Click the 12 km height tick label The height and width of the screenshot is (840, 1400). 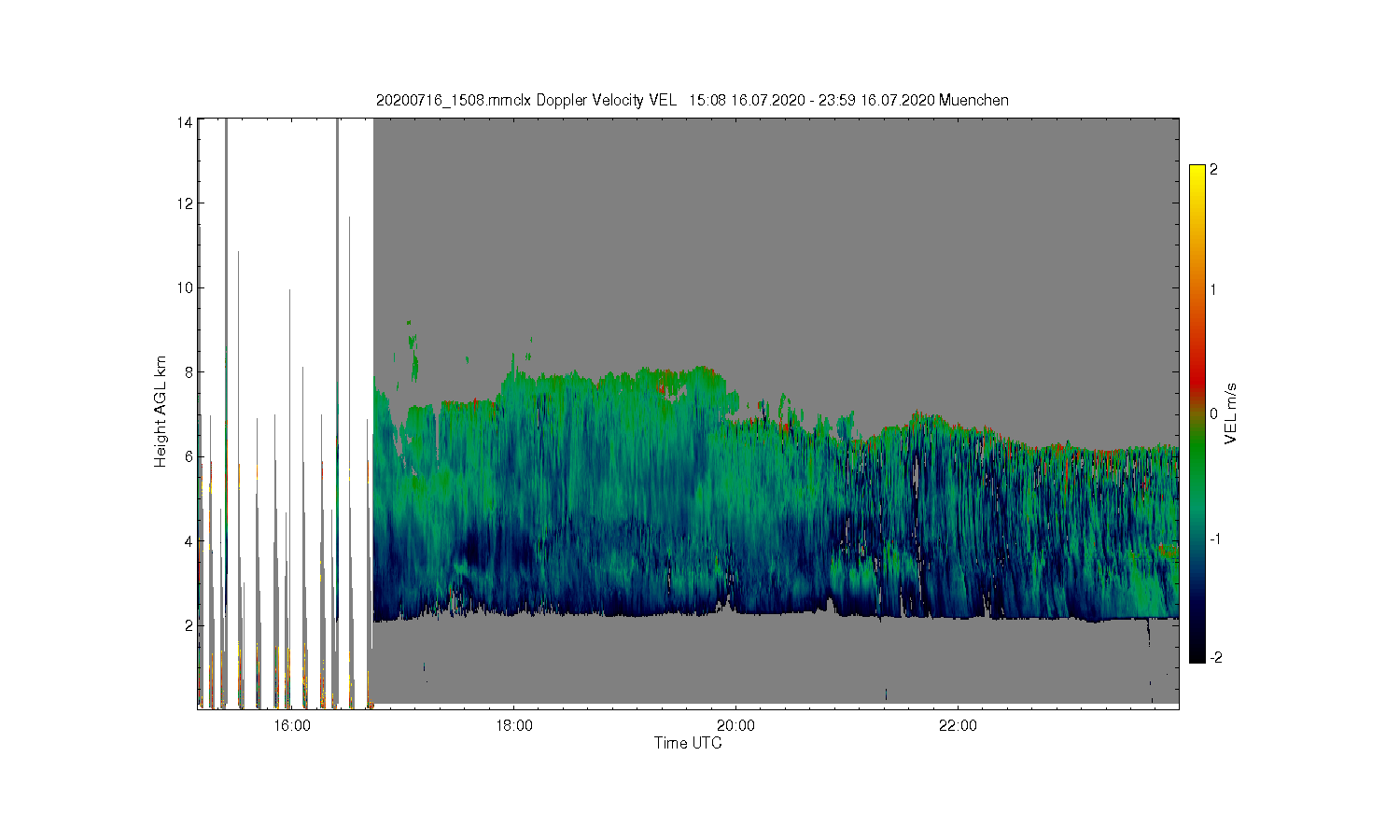coord(185,203)
